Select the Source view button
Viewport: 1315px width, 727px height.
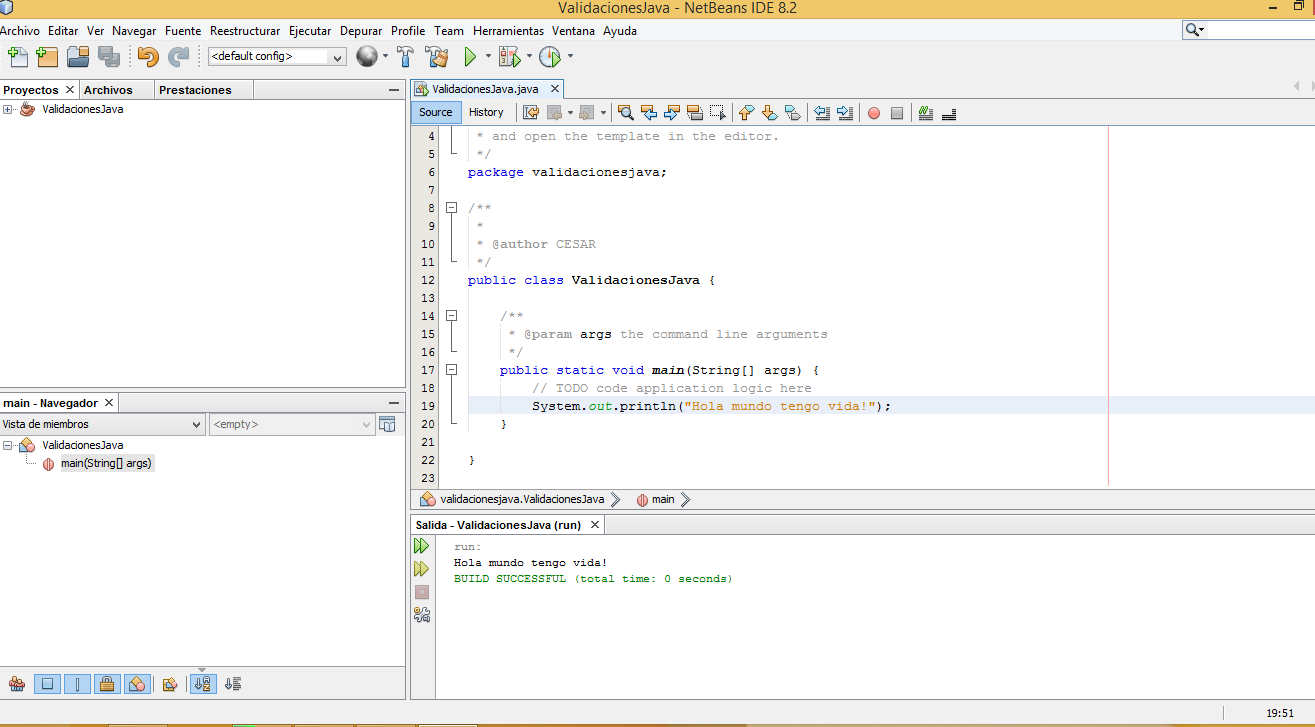pos(436,112)
